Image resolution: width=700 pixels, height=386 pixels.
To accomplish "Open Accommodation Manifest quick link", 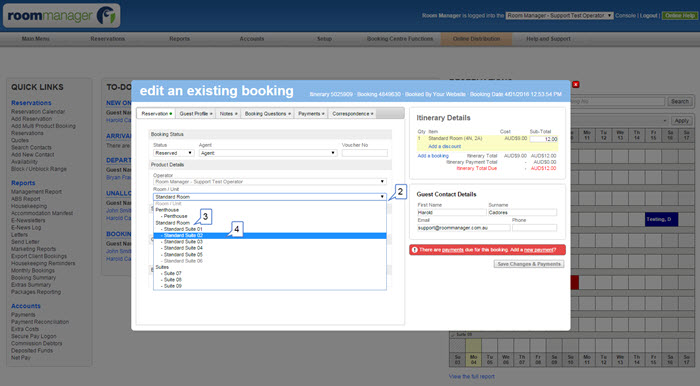I will pyautogui.click(x=42, y=213).
